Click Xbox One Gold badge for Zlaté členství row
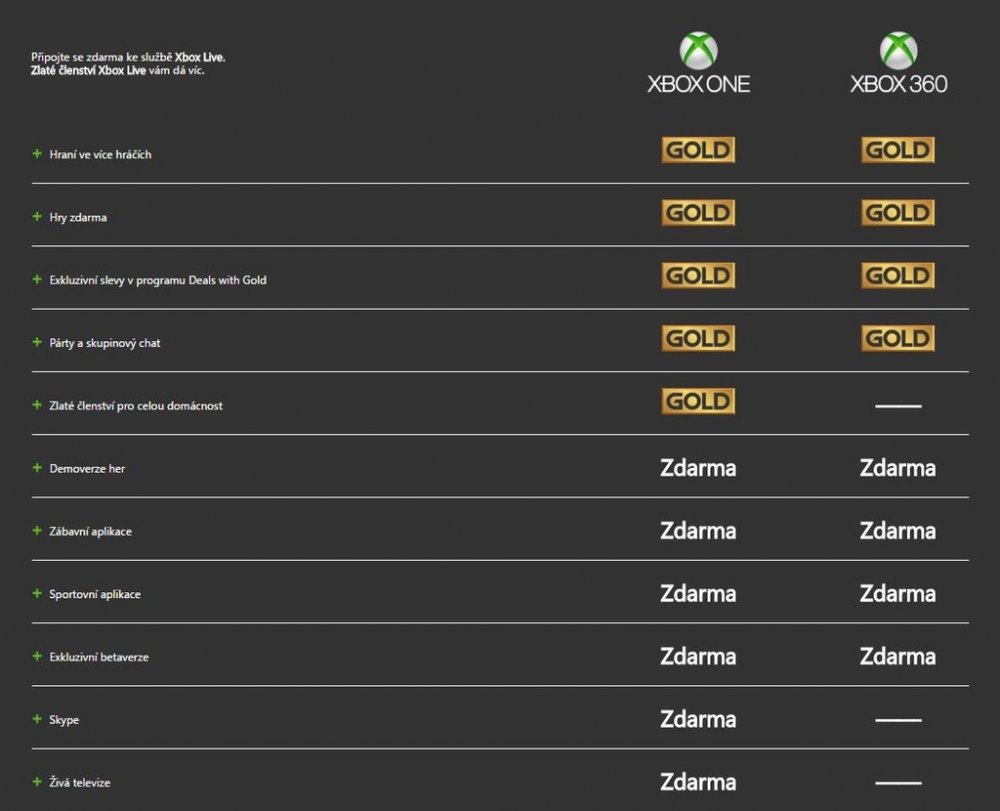Screen dimensions: 1000x811 [x=698, y=402]
